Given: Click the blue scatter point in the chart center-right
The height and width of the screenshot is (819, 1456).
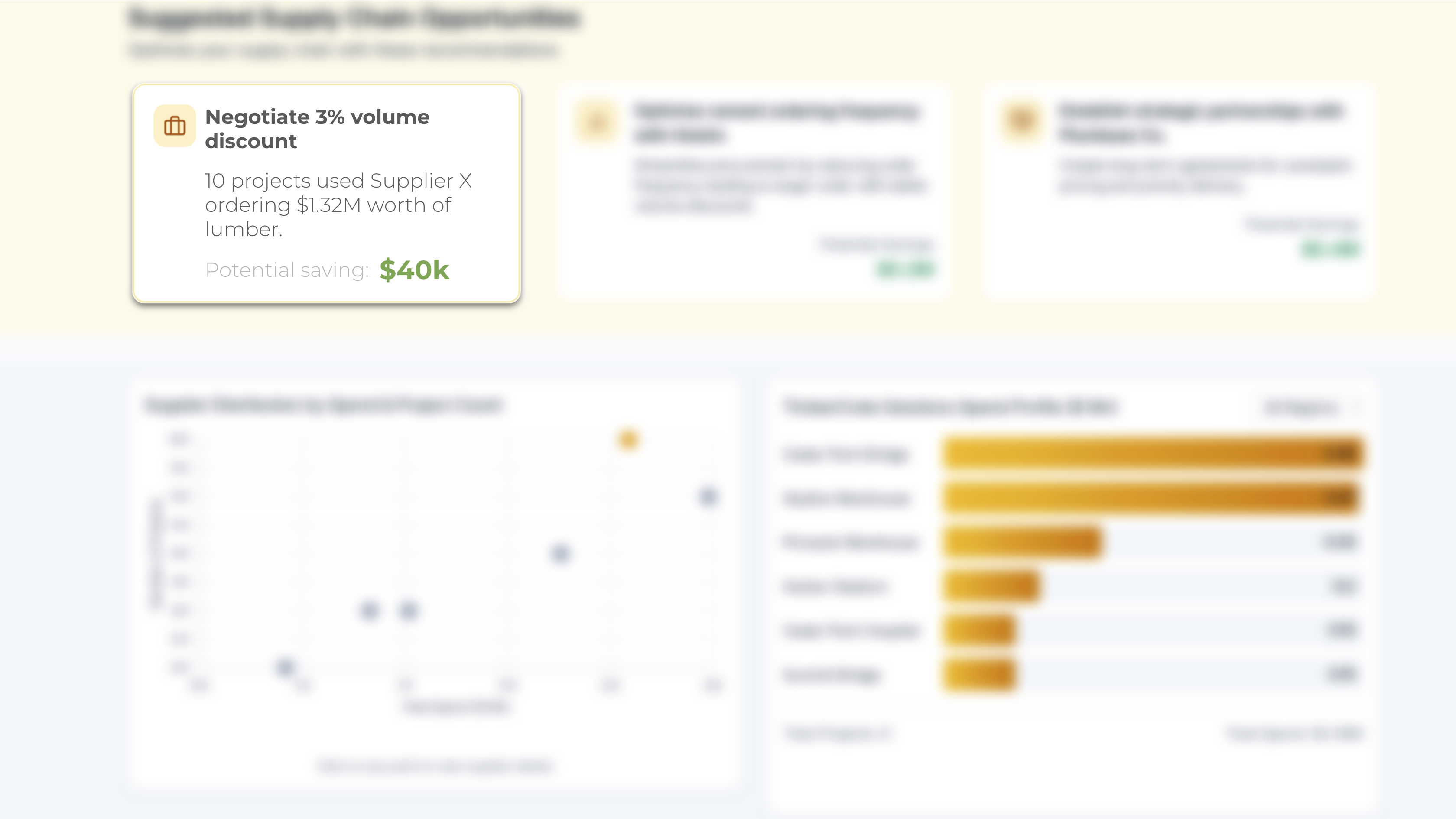Looking at the screenshot, I should pyautogui.click(x=560, y=553).
